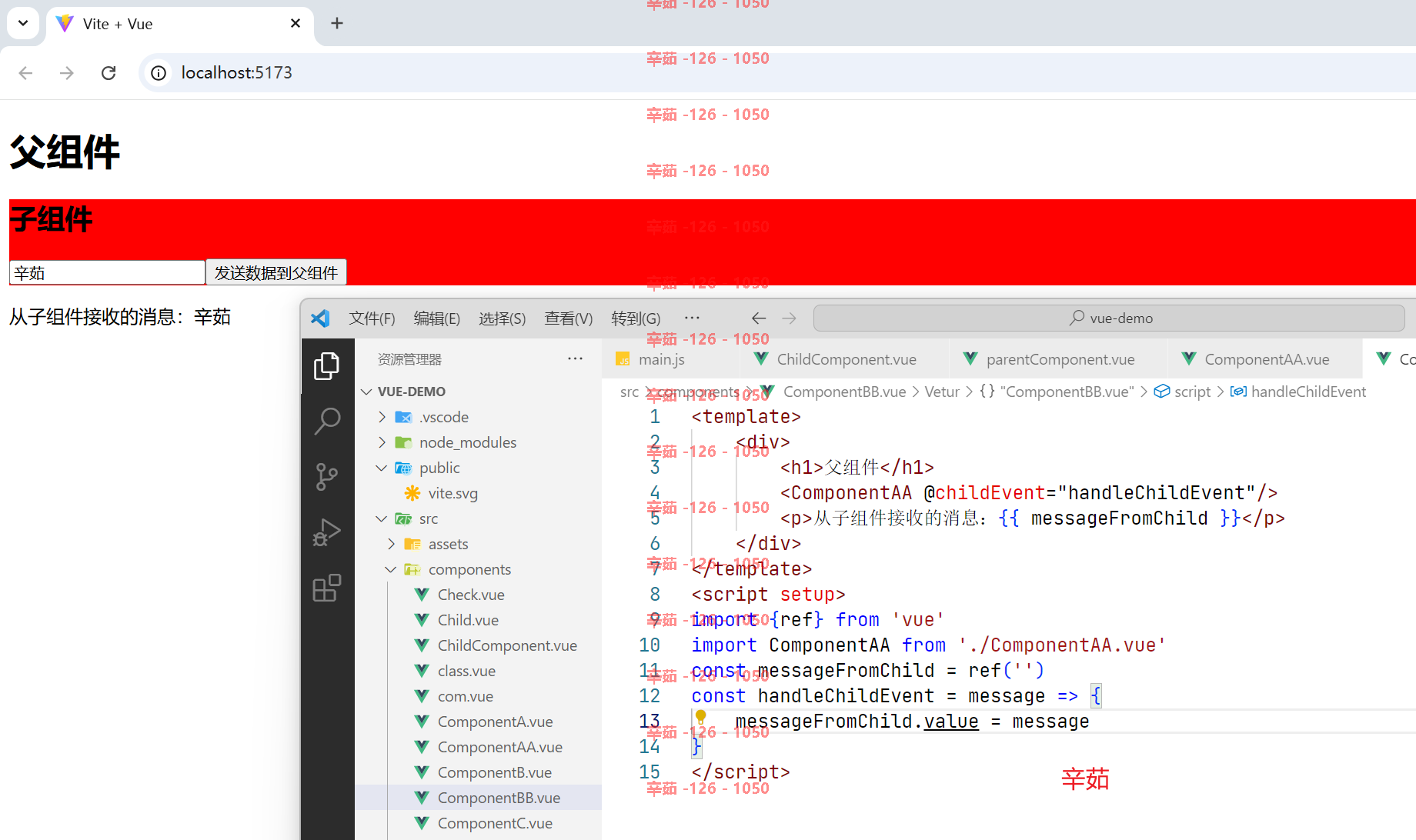The image size is (1416, 840).
Task: Click the browser forward arrow
Action: click(67, 72)
